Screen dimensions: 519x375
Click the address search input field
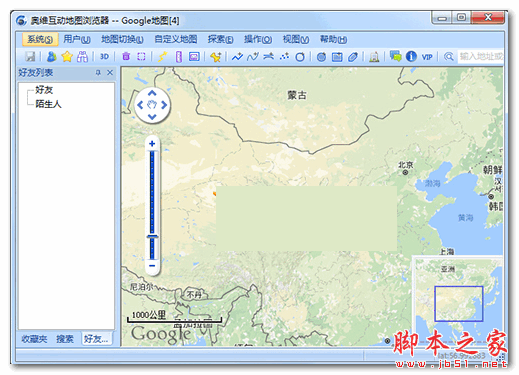(480, 56)
